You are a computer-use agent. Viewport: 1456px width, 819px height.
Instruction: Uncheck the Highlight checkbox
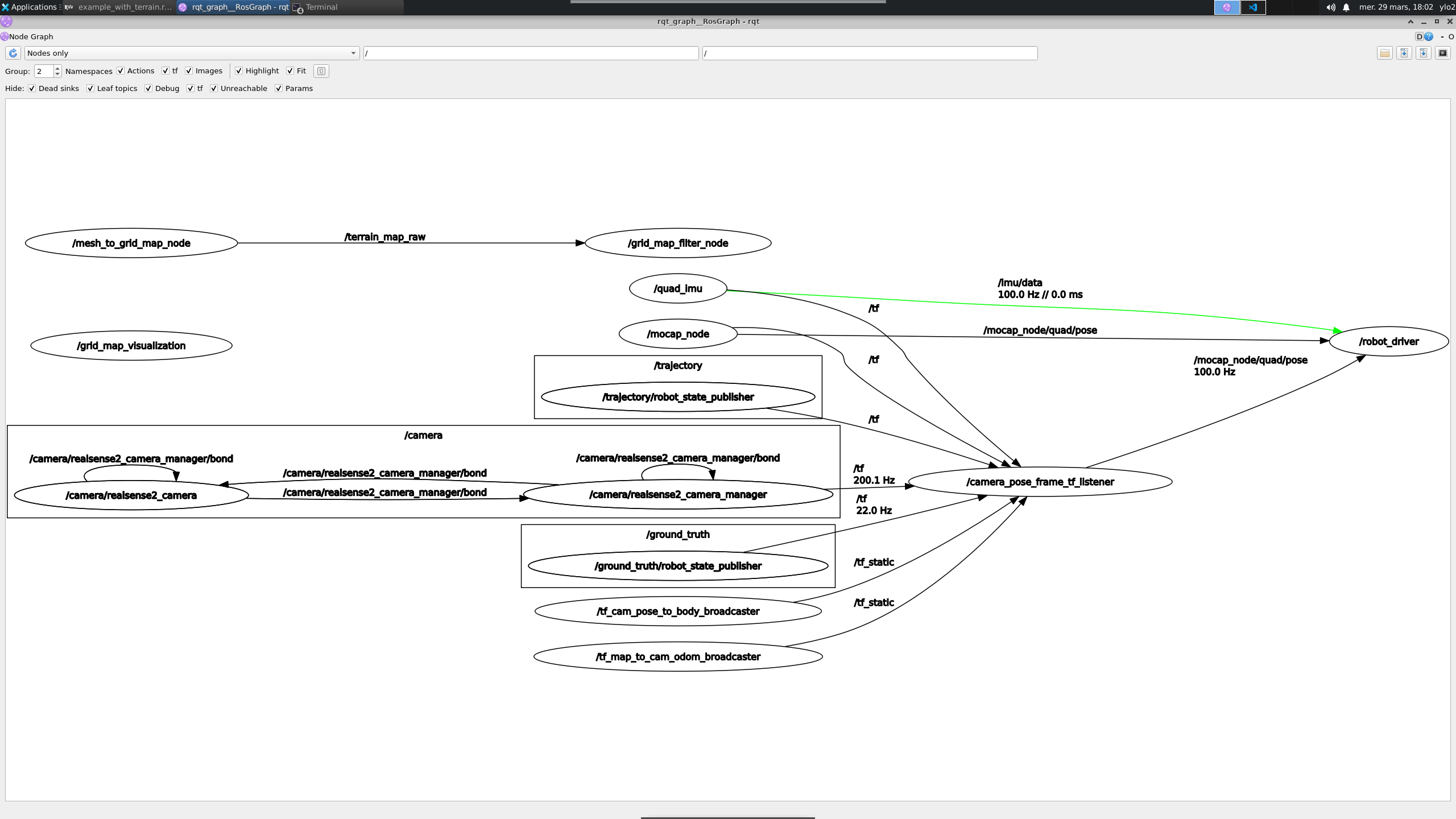238,71
